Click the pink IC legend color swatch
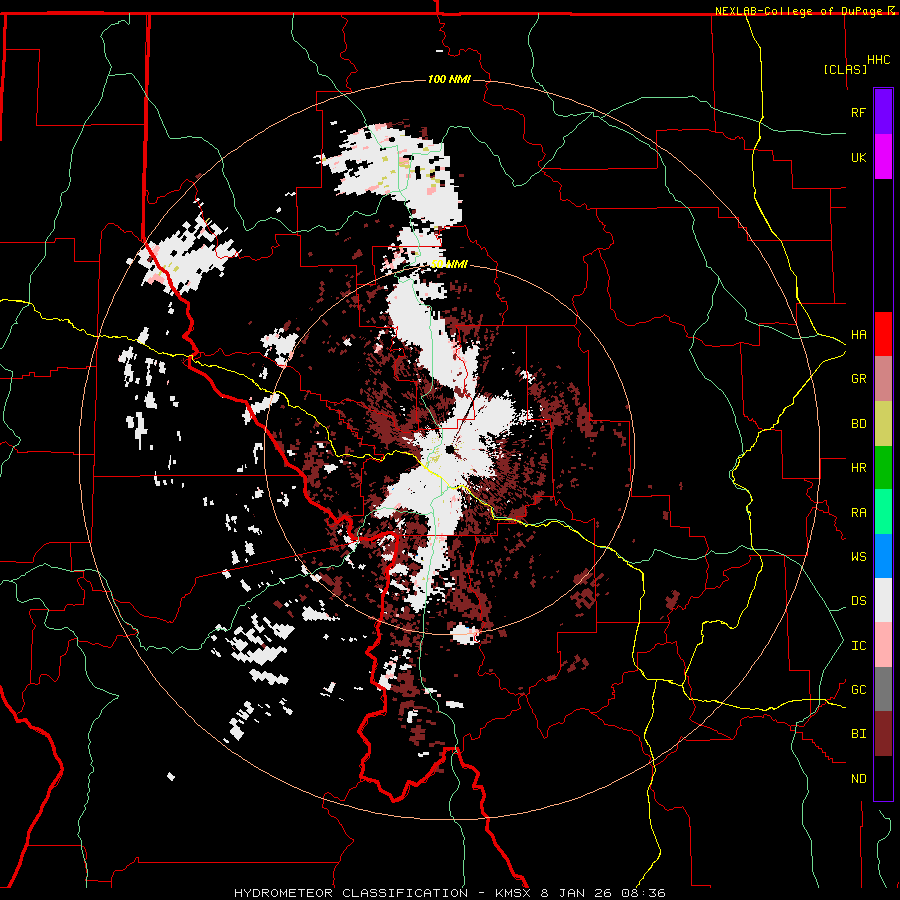 883,645
